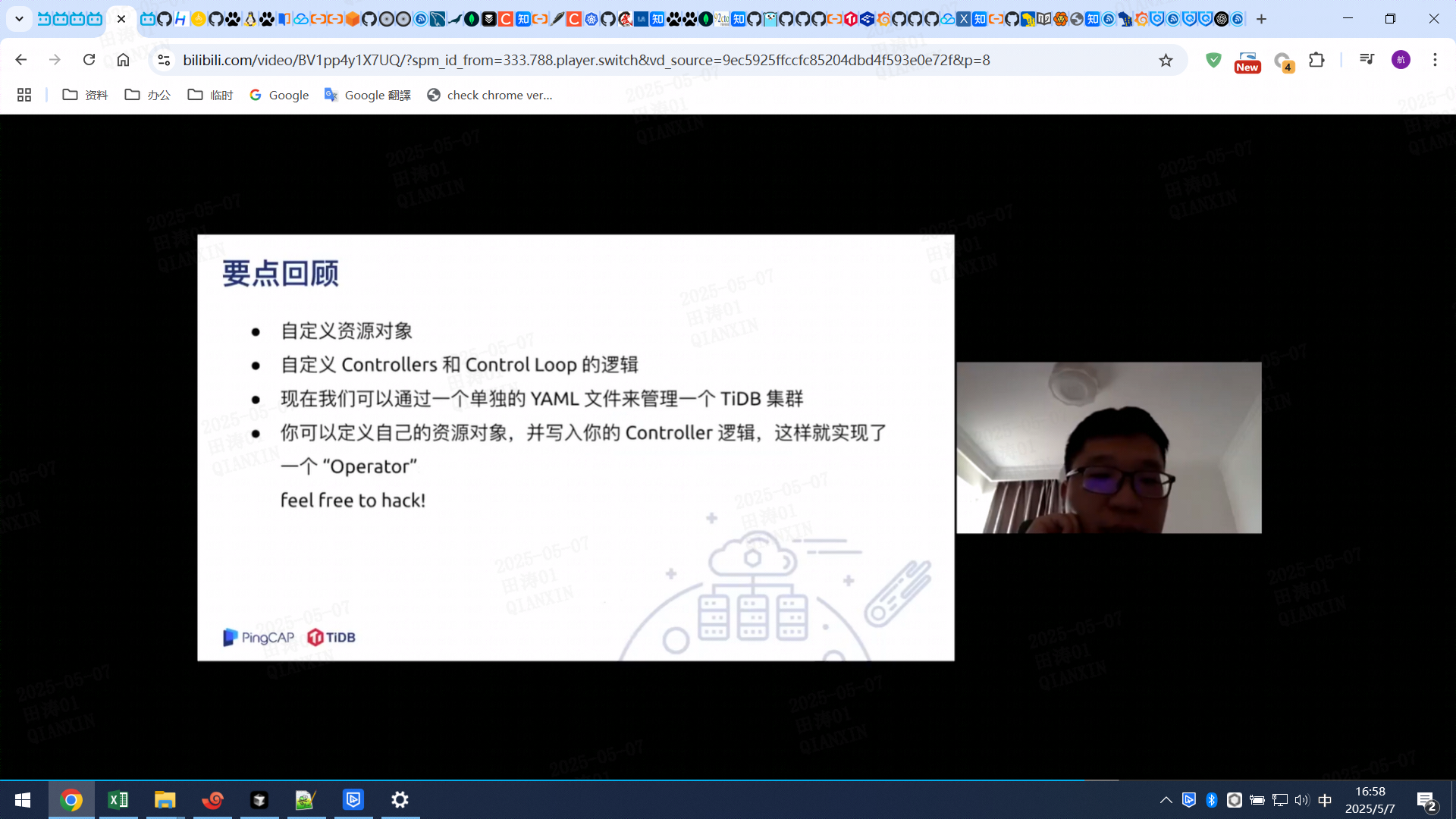Open the volume control in the tray

click(x=1302, y=800)
